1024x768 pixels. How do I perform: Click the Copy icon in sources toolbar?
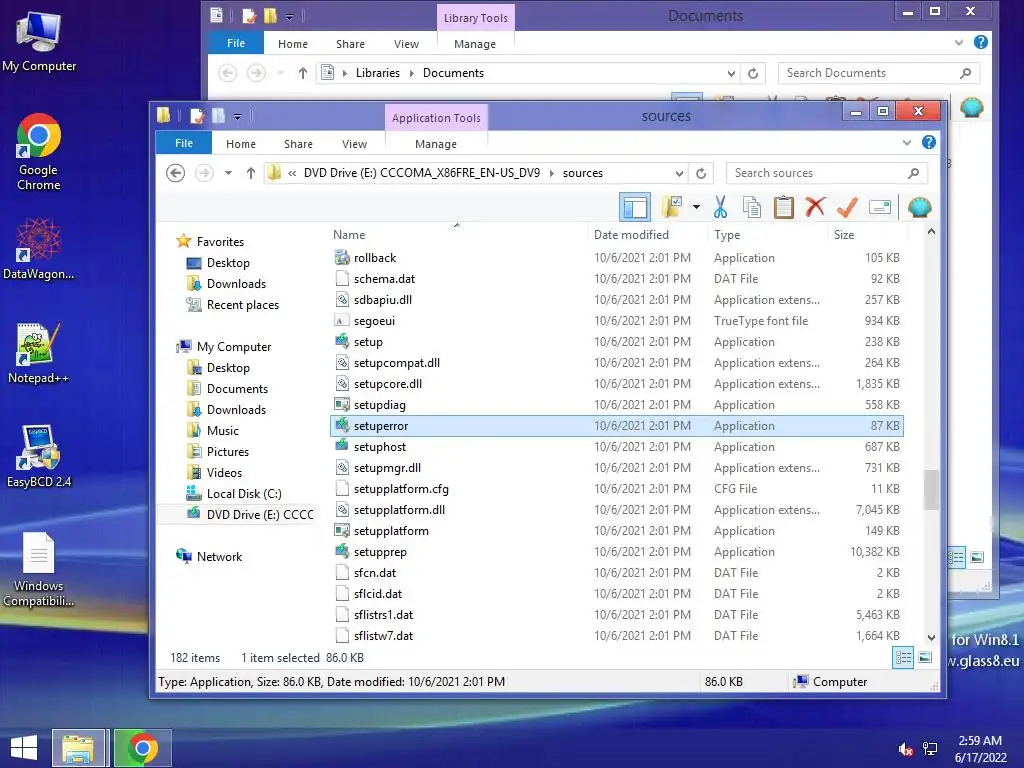tap(752, 208)
